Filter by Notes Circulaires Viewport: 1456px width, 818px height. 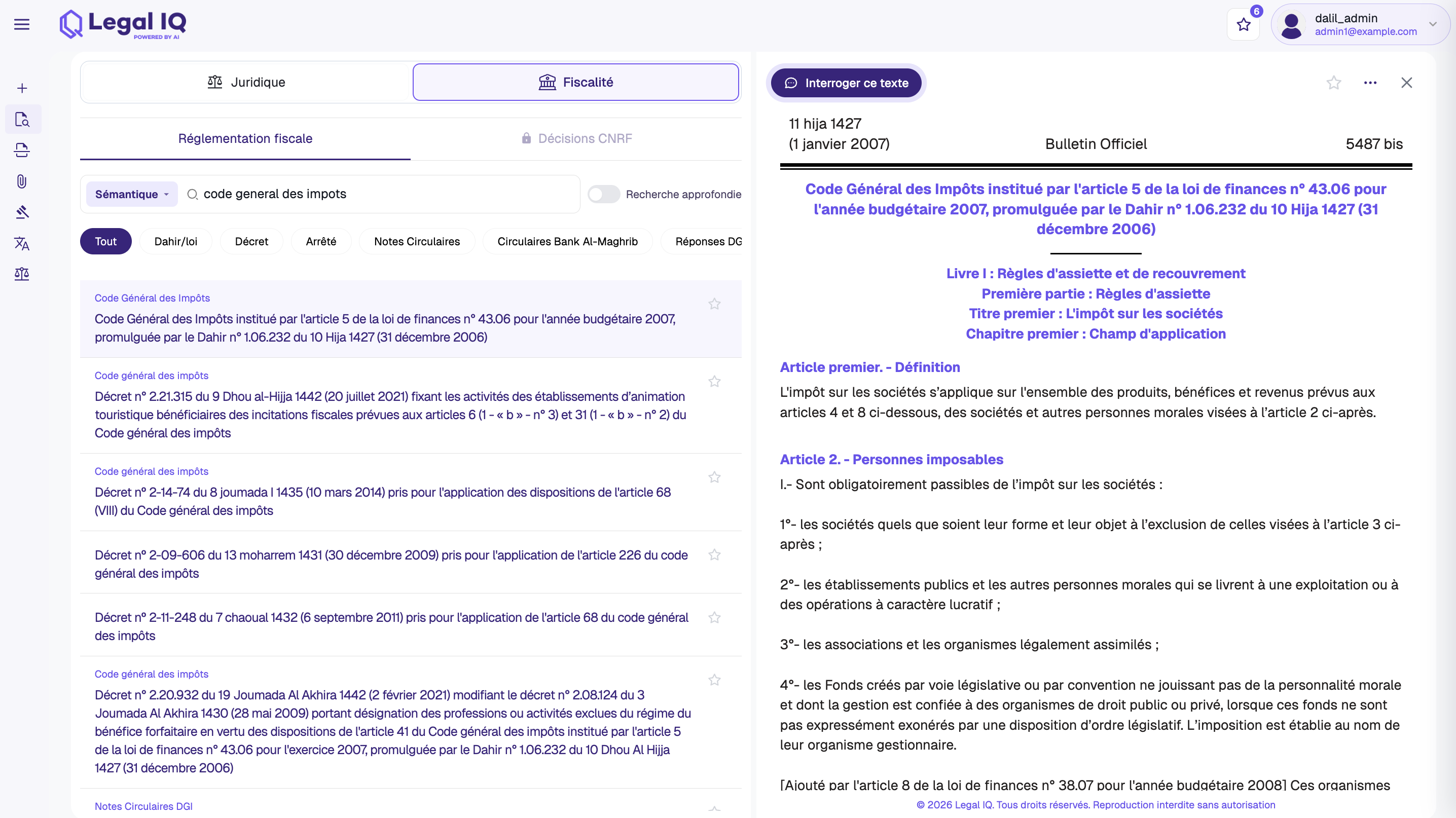point(417,241)
